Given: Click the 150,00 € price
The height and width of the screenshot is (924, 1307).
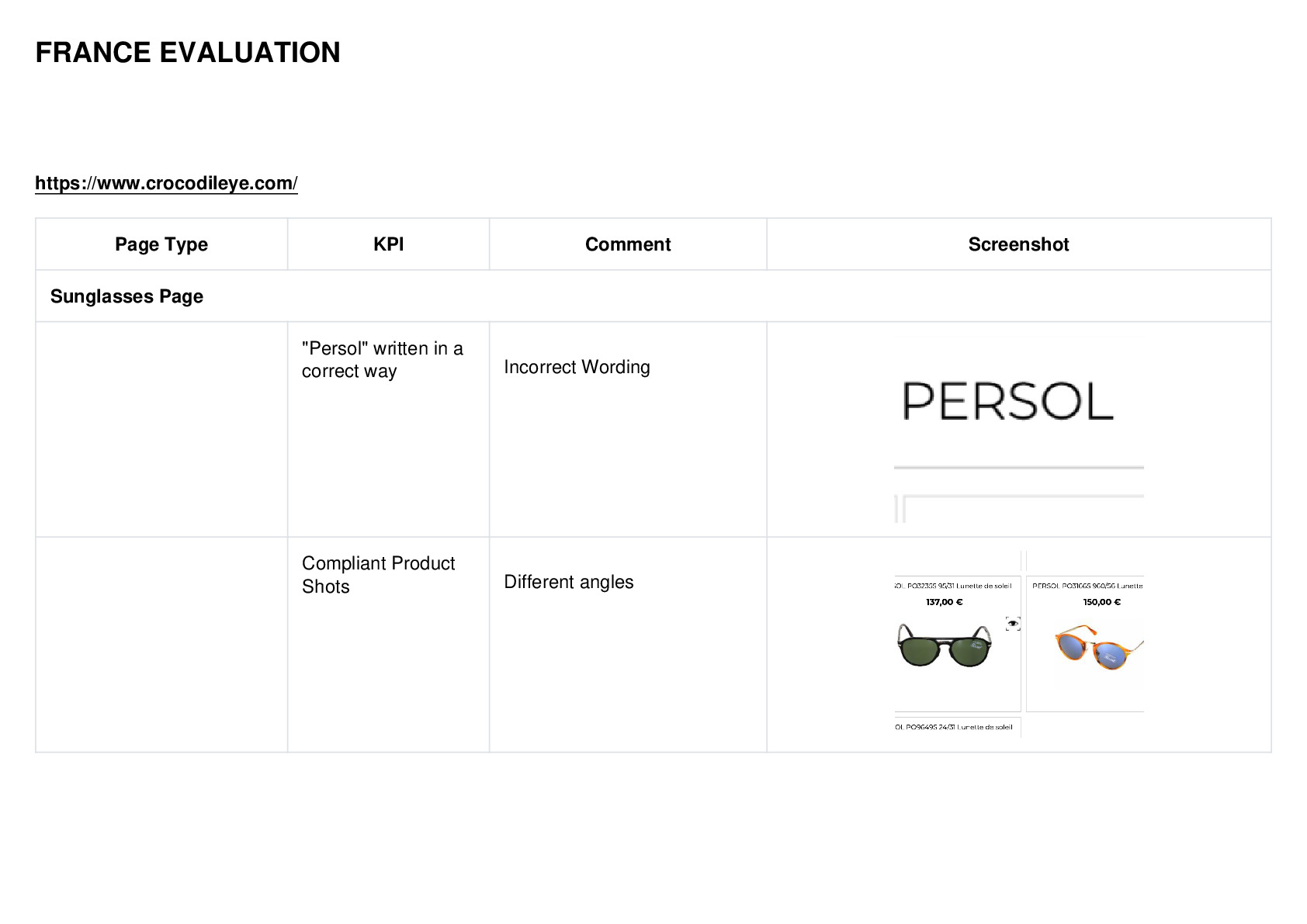Looking at the screenshot, I should coord(1101,602).
